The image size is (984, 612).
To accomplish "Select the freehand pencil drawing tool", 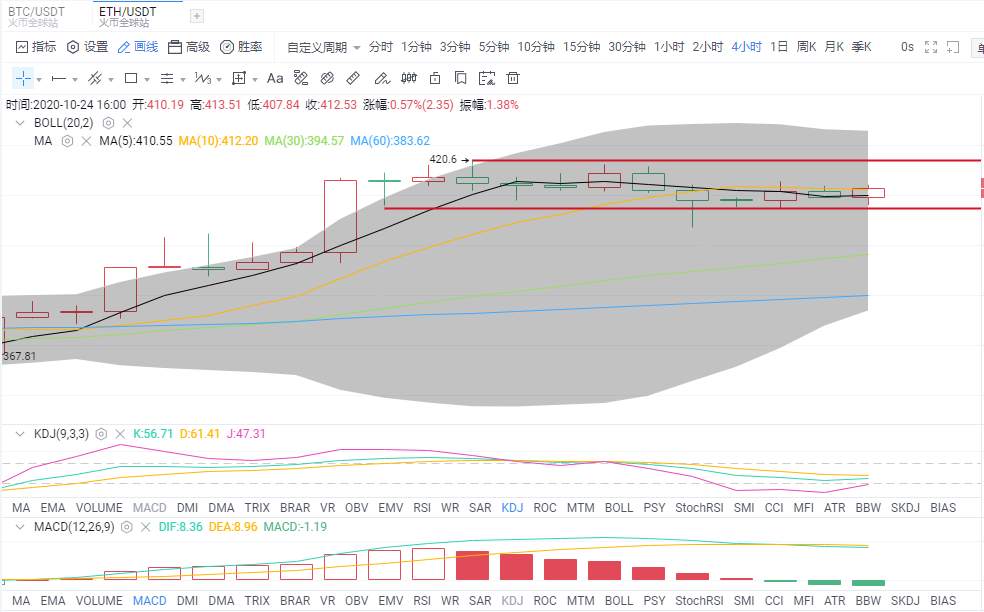I will coord(382,78).
